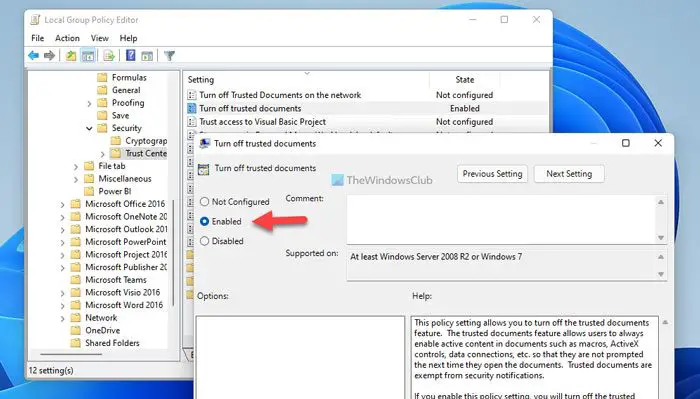
Task: Click the Help text scroll up arrow
Action: (x=665, y=322)
